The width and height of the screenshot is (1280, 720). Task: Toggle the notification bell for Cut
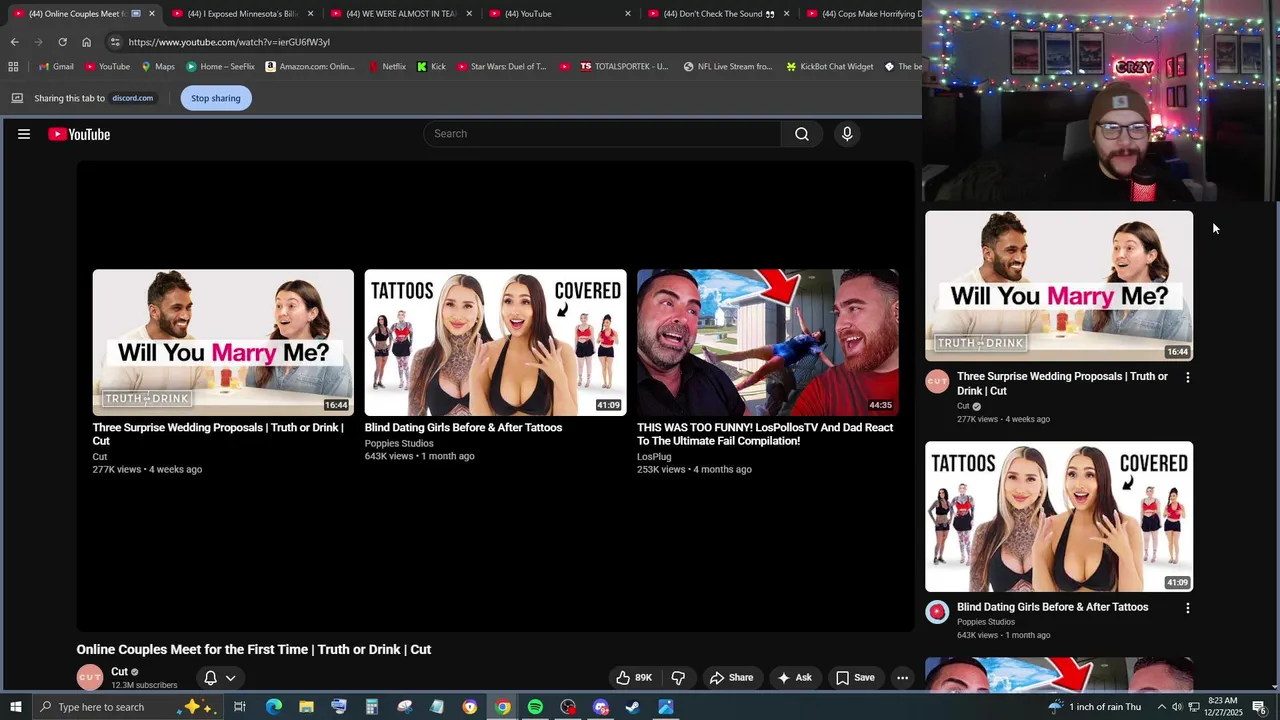point(210,678)
